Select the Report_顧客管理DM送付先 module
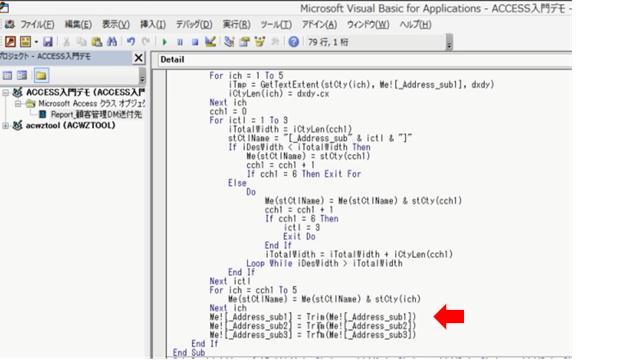Screen dimensions: 640x360 96,115
